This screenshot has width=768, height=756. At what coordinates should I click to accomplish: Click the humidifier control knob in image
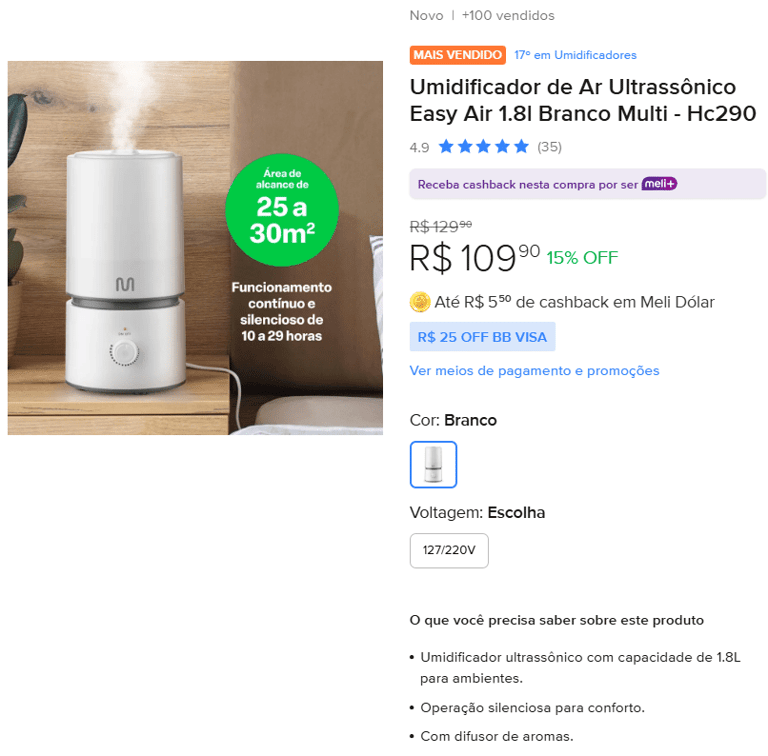pyautogui.click(x=125, y=354)
